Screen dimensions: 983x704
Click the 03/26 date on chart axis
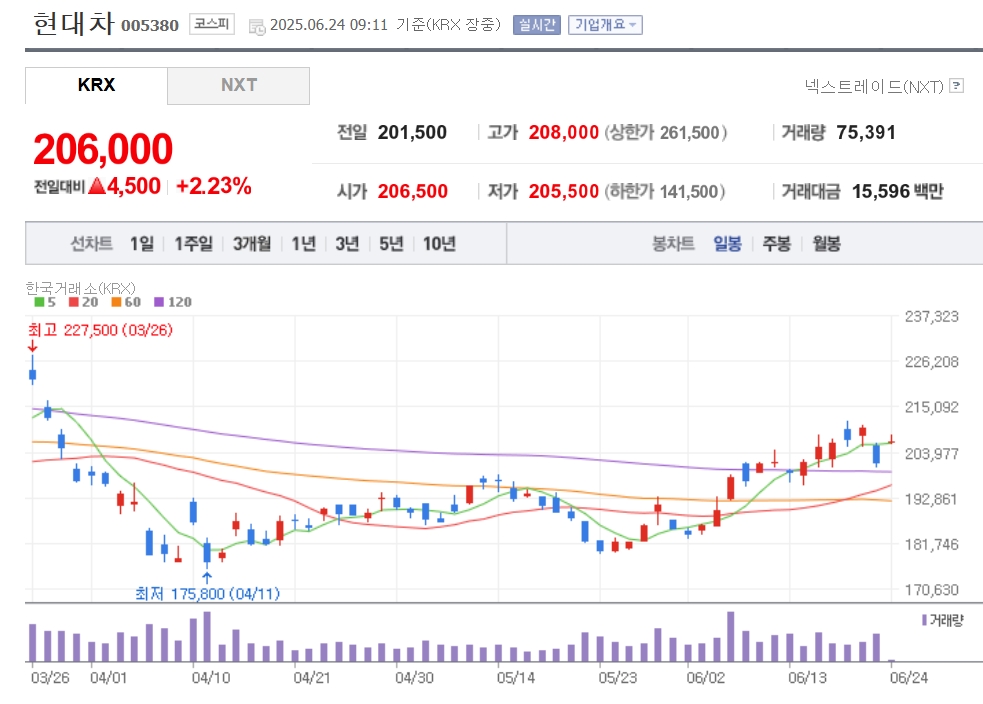(50, 678)
